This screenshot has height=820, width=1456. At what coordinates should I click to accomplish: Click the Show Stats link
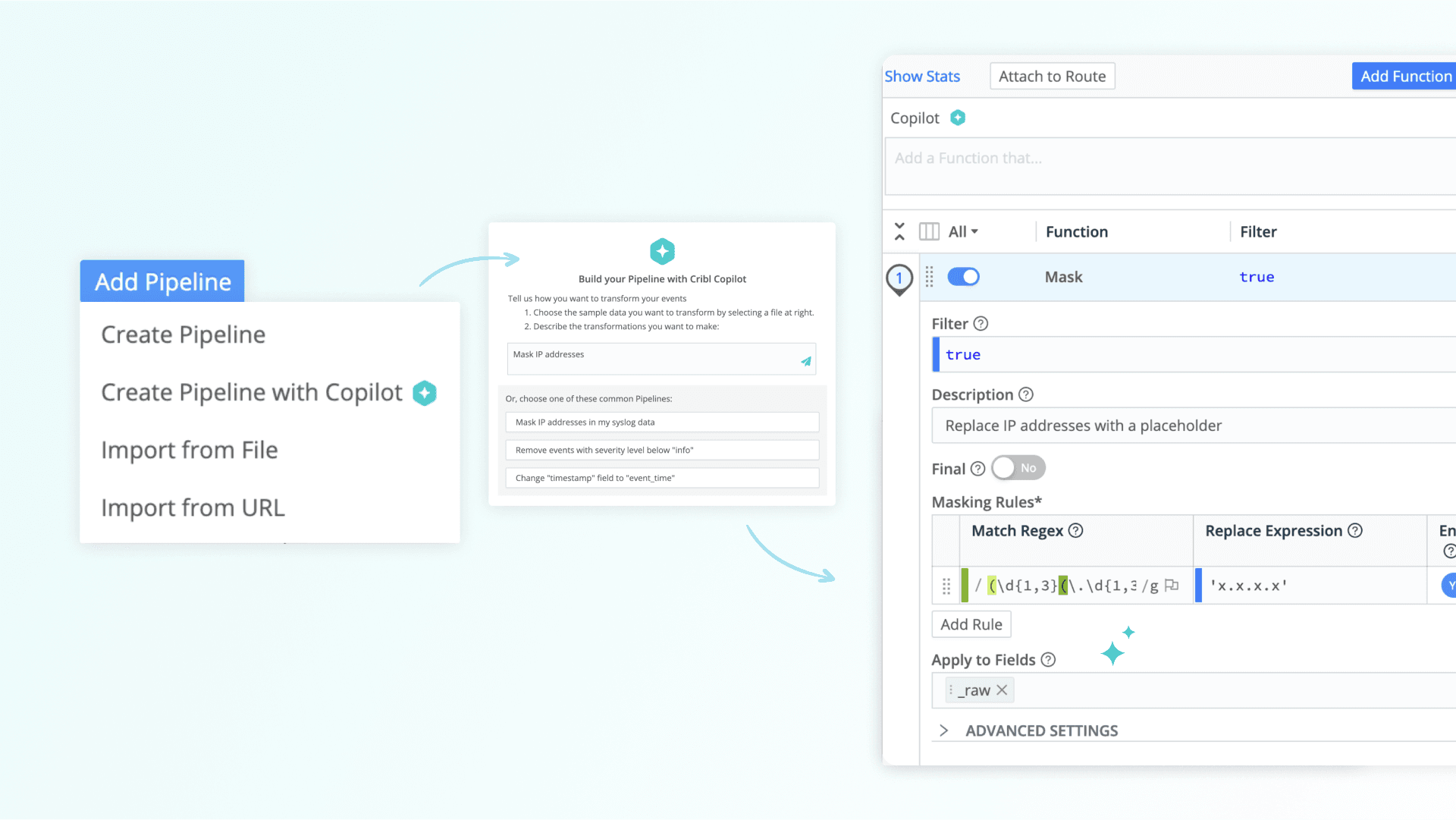(922, 76)
